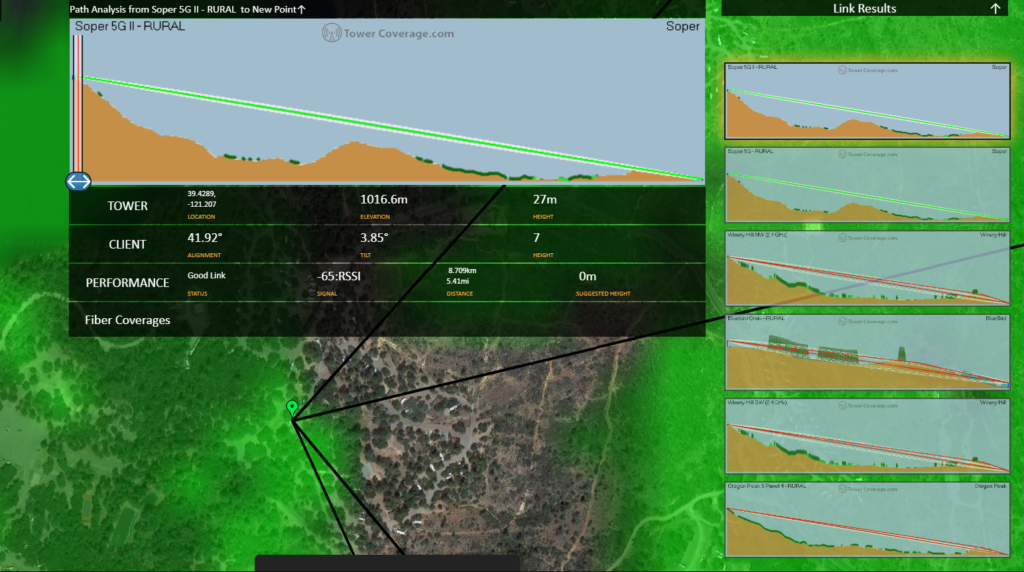
Task: Click the Path Analysis from Soper 5G II title text
Action: point(183,9)
